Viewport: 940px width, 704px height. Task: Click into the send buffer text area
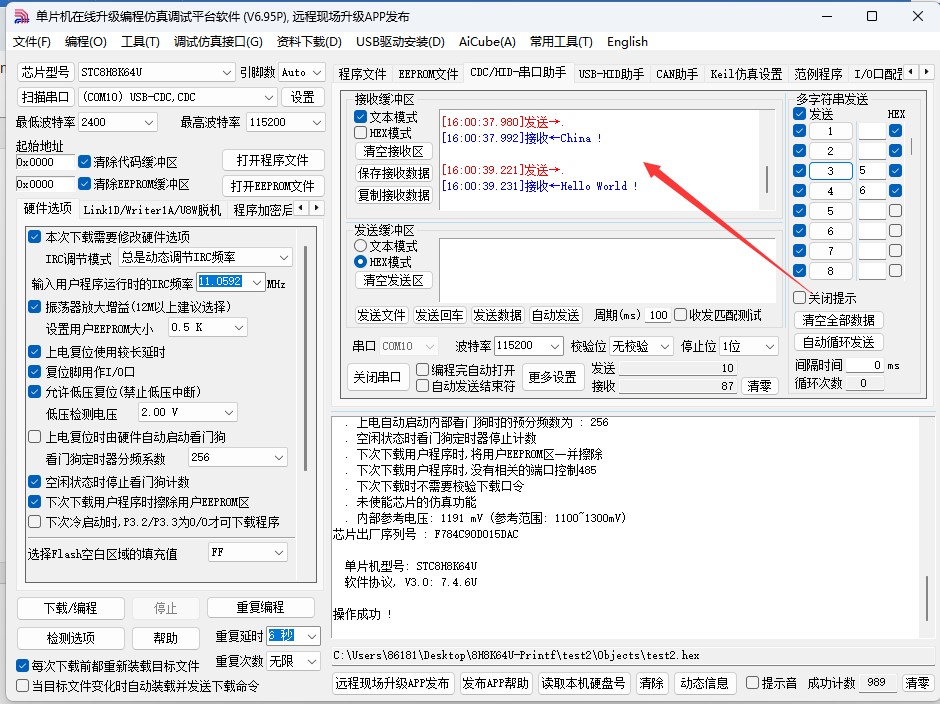[x=607, y=270]
